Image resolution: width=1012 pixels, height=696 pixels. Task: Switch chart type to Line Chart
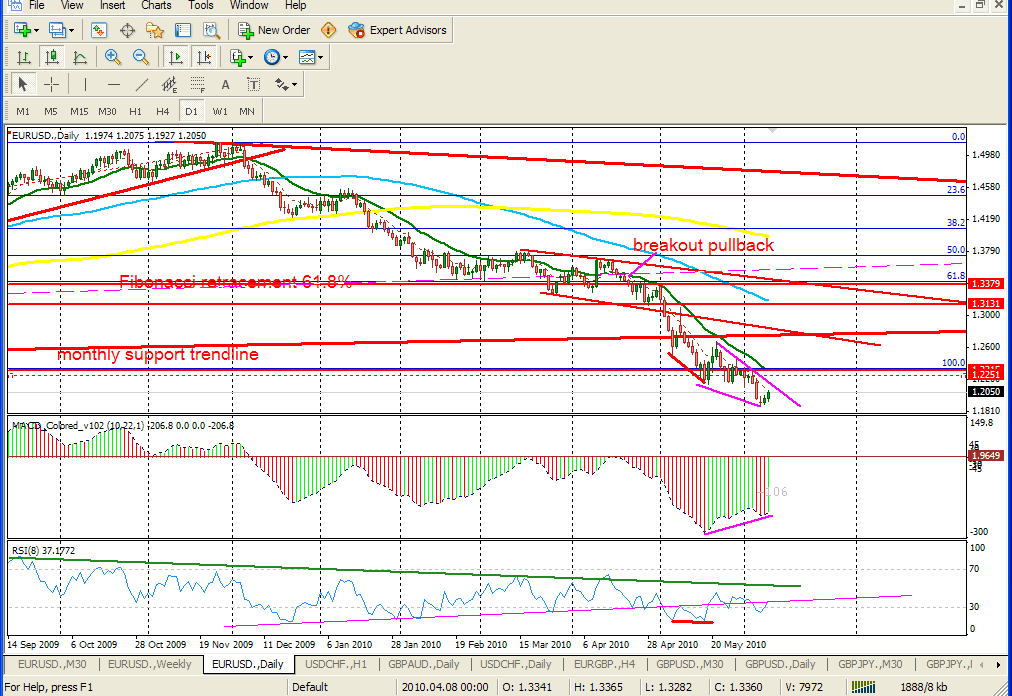coord(80,57)
